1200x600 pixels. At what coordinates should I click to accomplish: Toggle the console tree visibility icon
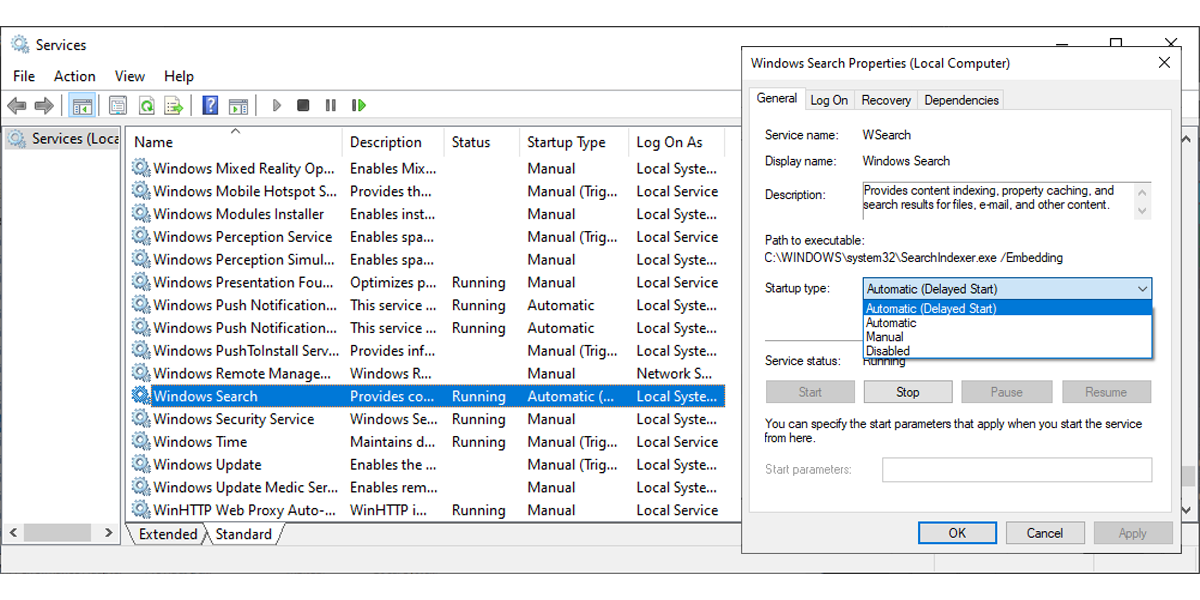(x=81, y=105)
